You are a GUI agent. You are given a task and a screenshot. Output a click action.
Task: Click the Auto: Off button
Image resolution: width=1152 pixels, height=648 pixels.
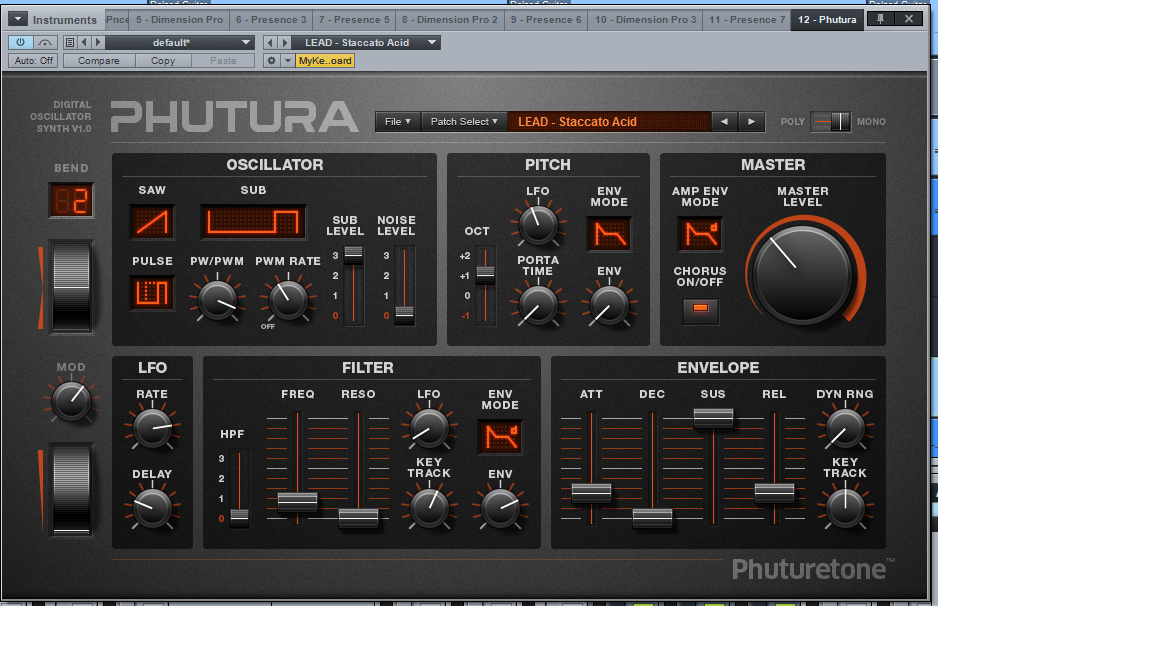(x=34, y=61)
